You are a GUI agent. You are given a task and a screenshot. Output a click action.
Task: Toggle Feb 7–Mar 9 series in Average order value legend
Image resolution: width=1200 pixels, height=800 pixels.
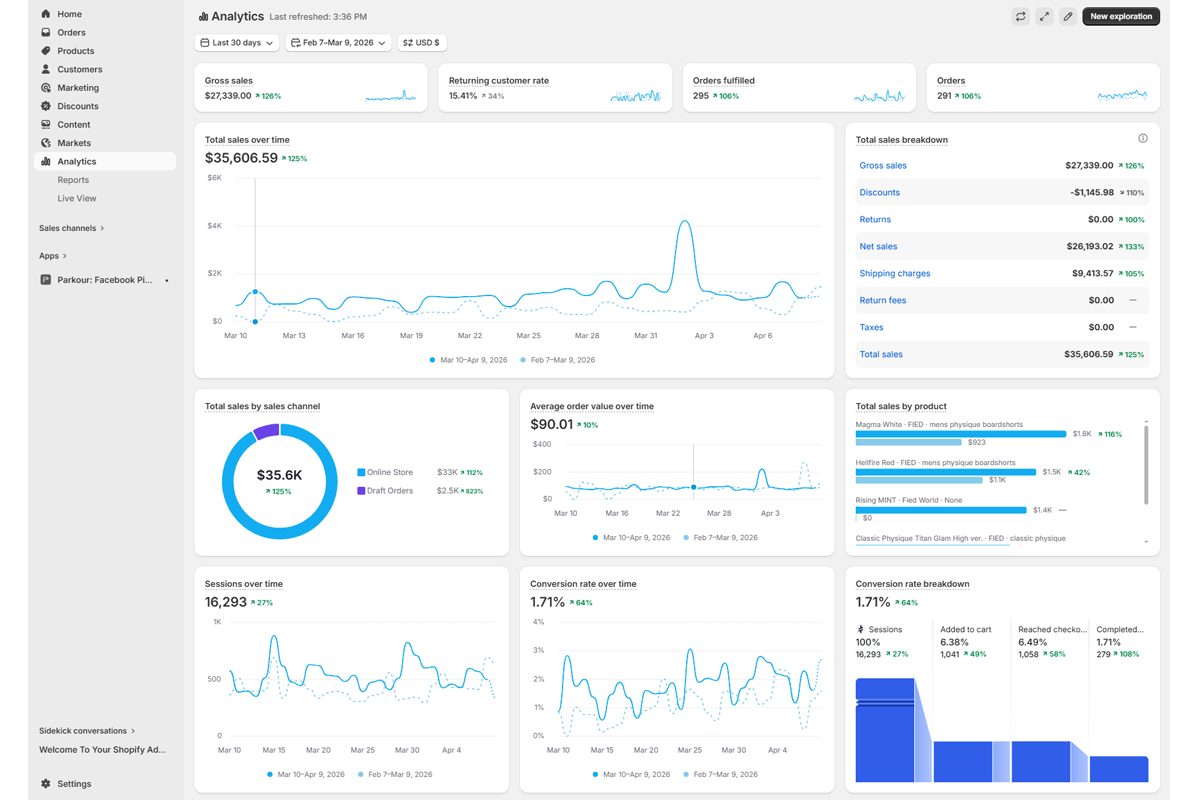coord(720,537)
